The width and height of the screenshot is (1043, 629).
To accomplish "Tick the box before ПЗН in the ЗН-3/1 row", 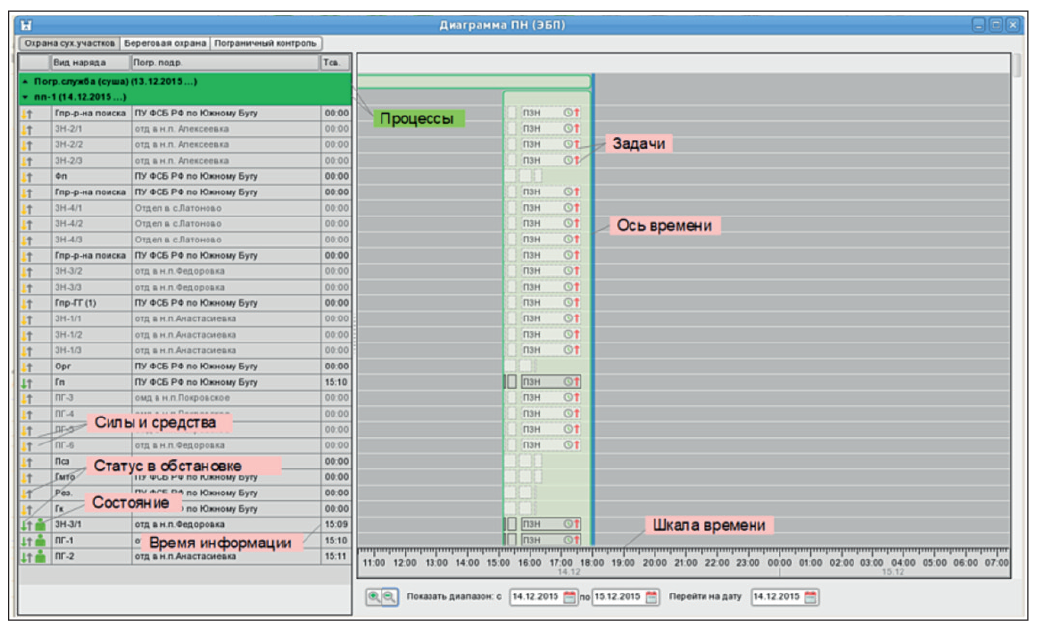I will pos(512,524).
